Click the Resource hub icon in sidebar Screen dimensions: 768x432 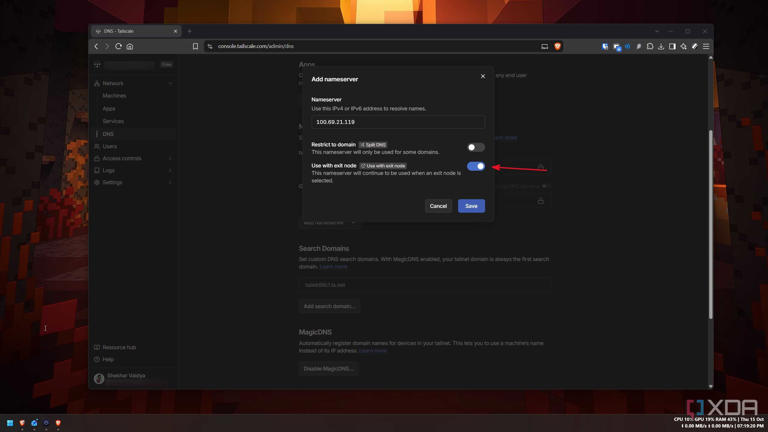click(97, 347)
